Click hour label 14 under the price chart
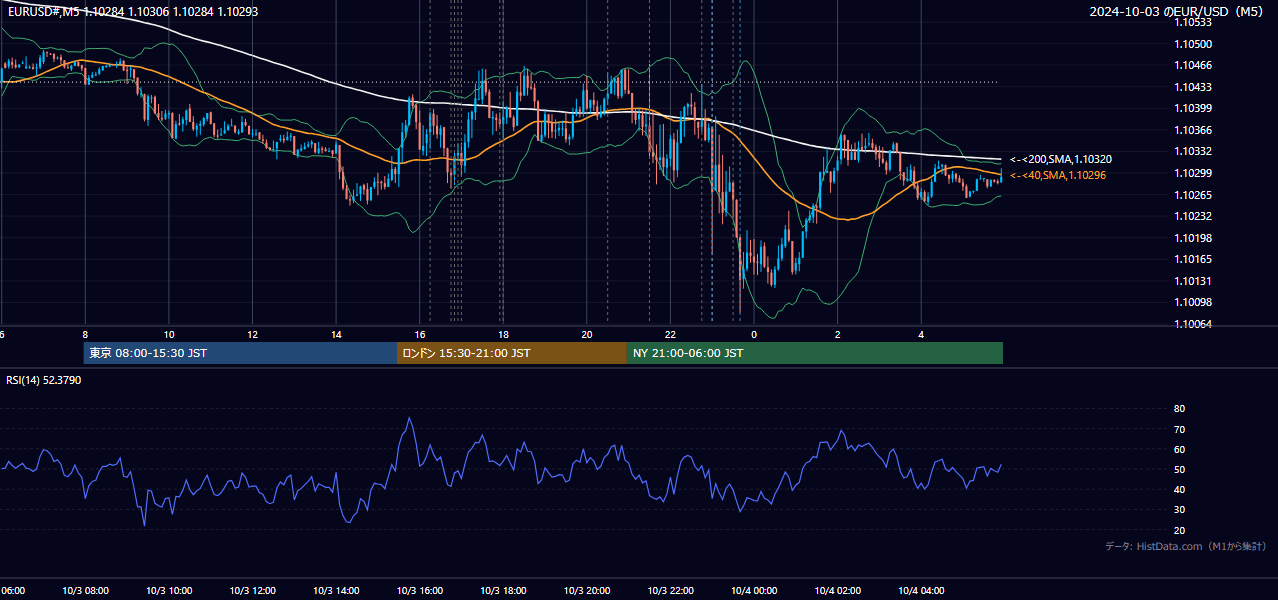 (x=336, y=334)
